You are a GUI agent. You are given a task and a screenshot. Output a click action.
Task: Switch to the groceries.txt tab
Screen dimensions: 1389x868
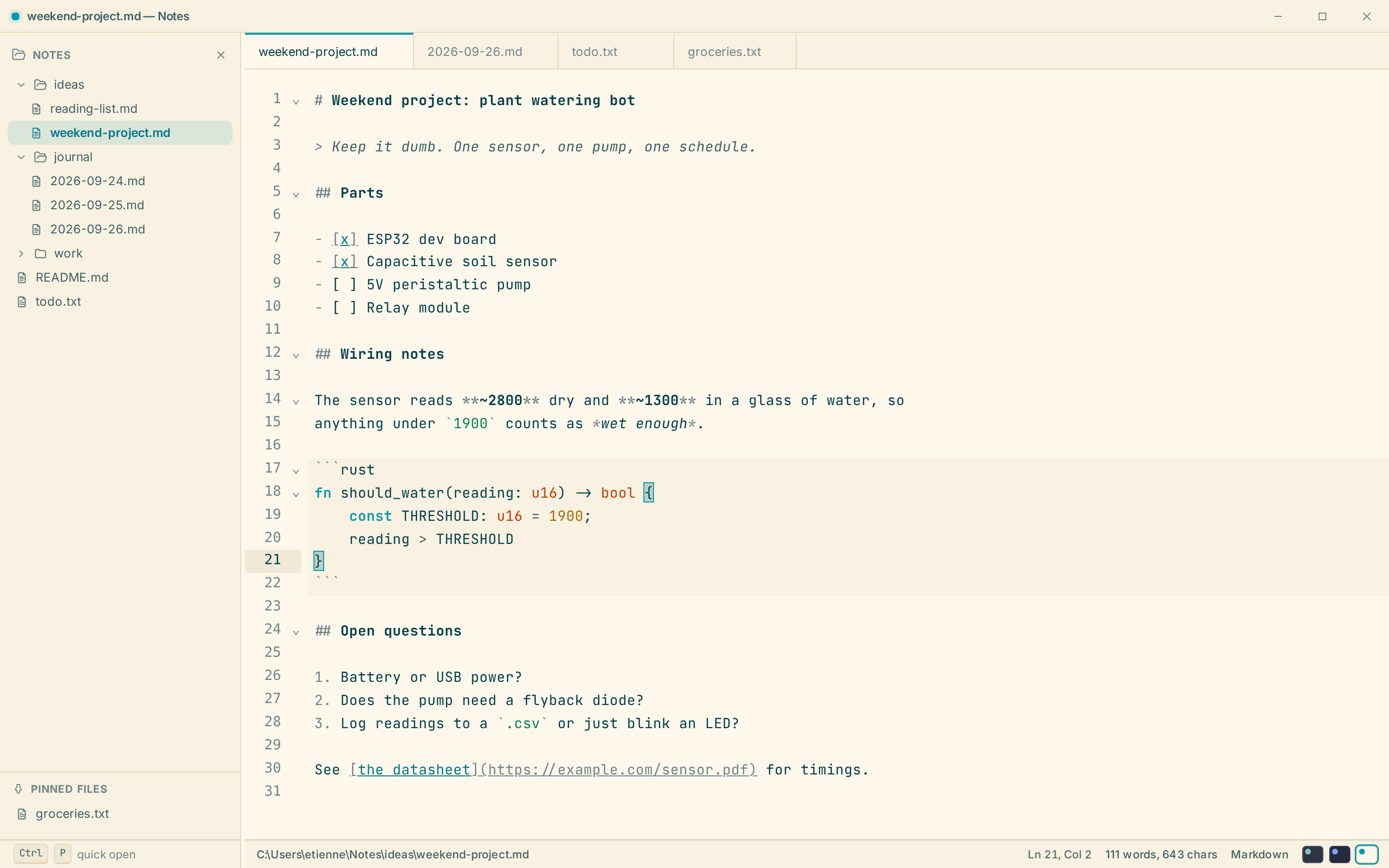pyautogui.click(x=735, y=52)
